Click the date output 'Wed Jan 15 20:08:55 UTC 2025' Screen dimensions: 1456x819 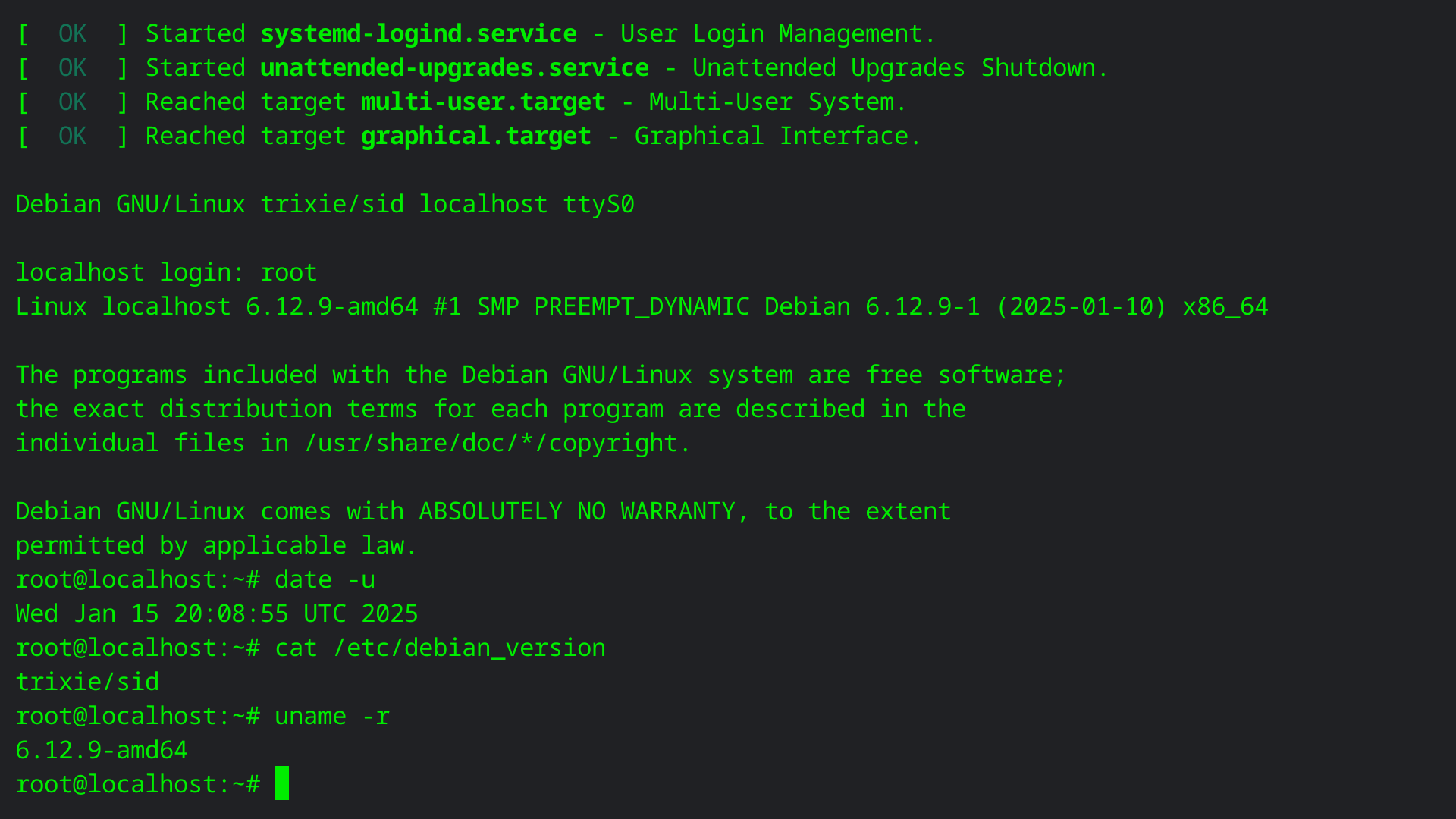coord(217,614)
